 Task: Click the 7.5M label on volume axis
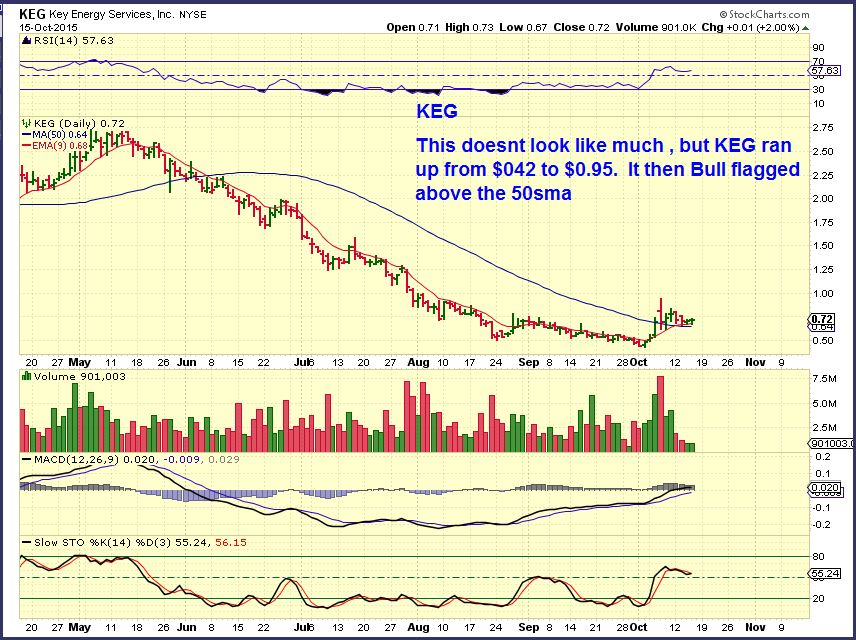[825, 379]
